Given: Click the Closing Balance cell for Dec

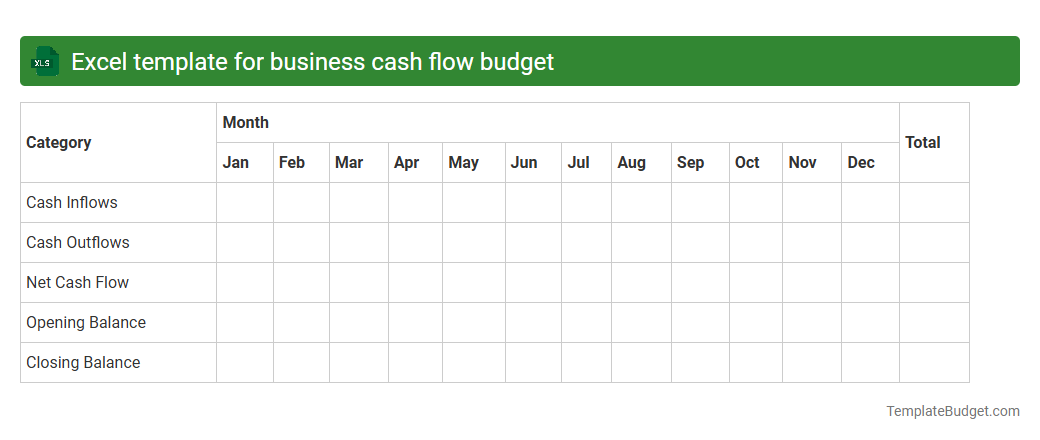Looking at the screenshot, I should (x=870, y=362).
